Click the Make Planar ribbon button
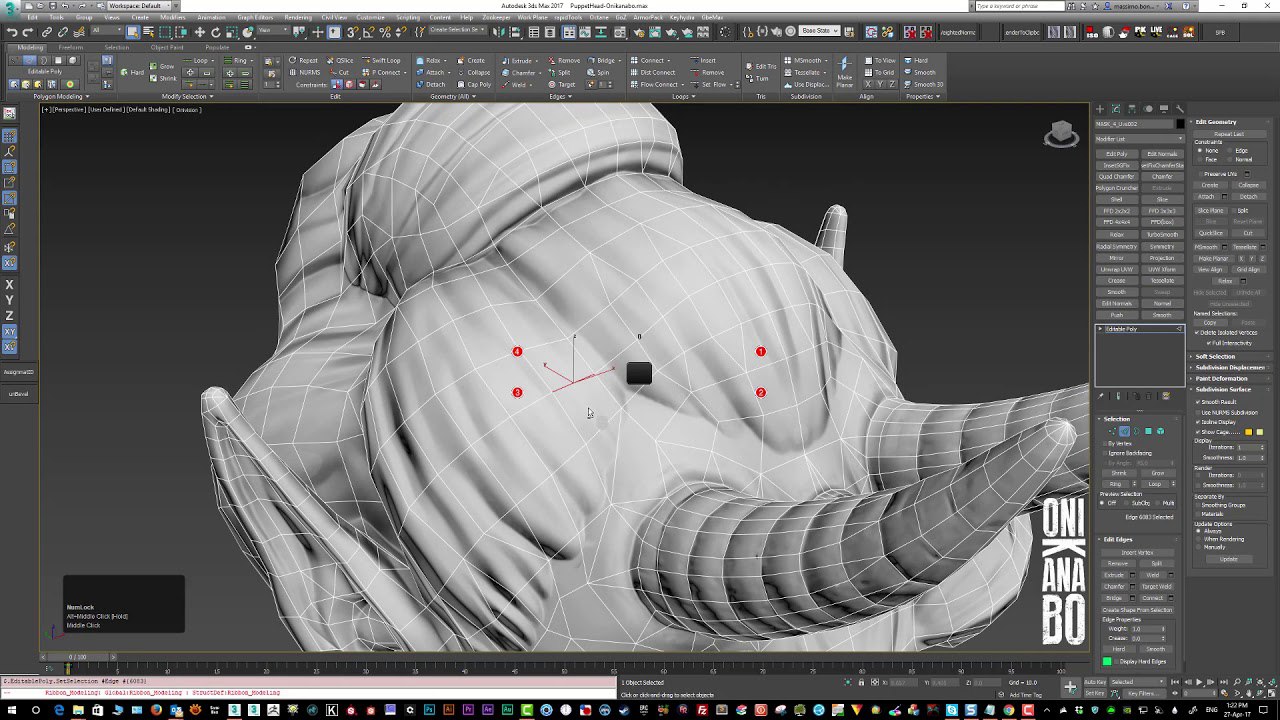The width and height of the screenshot is (1280, 720). click(845, 72)
